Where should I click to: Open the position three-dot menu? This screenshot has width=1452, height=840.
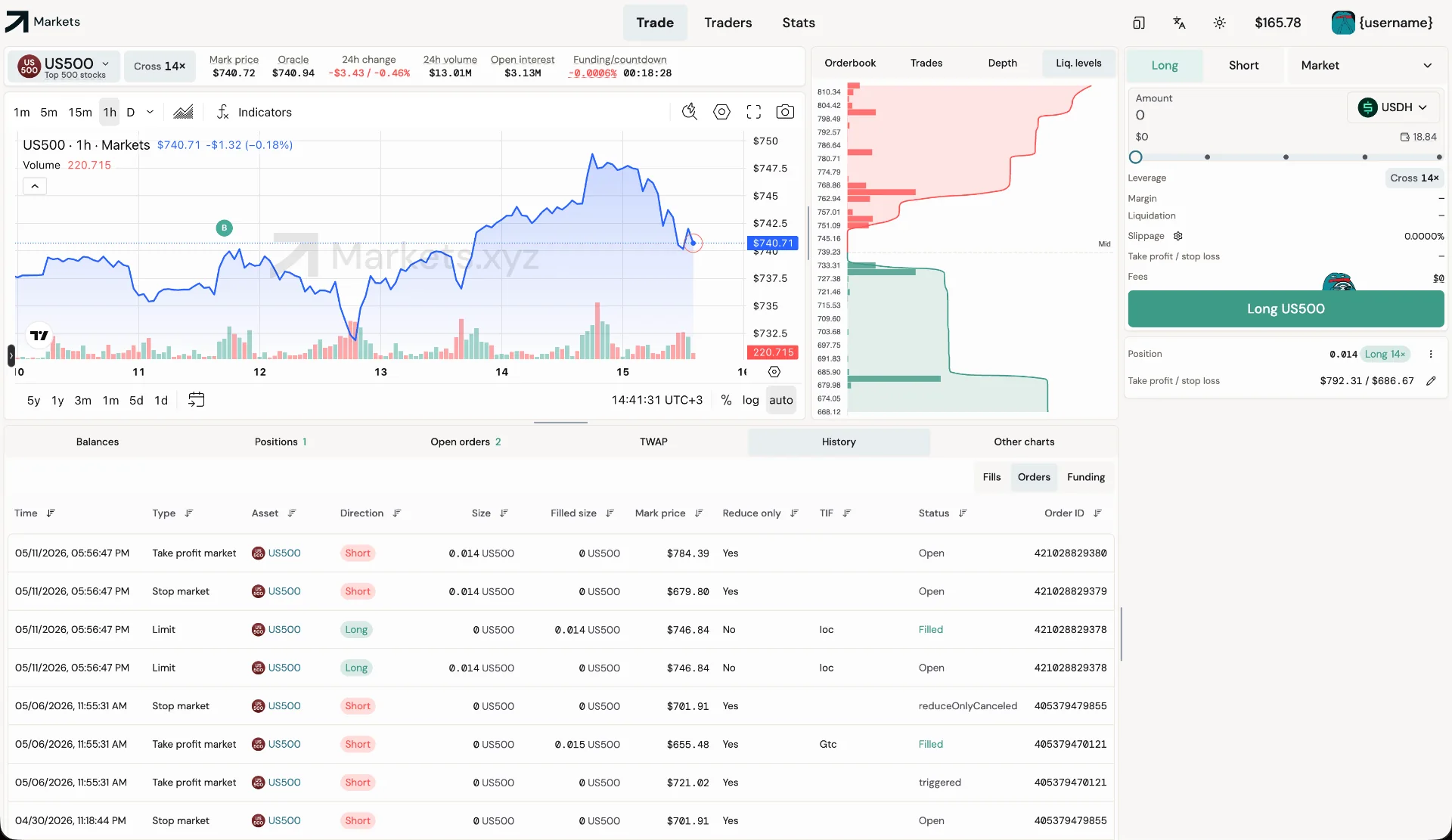tap(1431, 354)
